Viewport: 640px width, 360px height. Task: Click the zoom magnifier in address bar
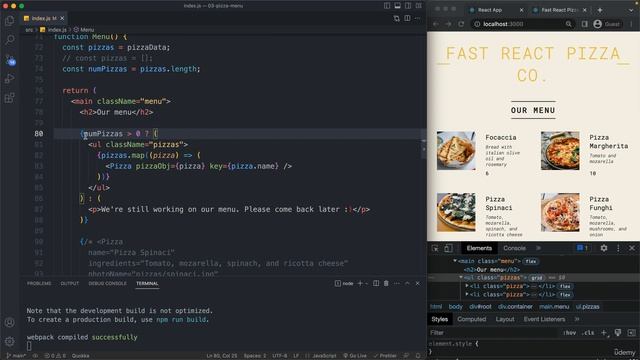click(x=569, y=24)
